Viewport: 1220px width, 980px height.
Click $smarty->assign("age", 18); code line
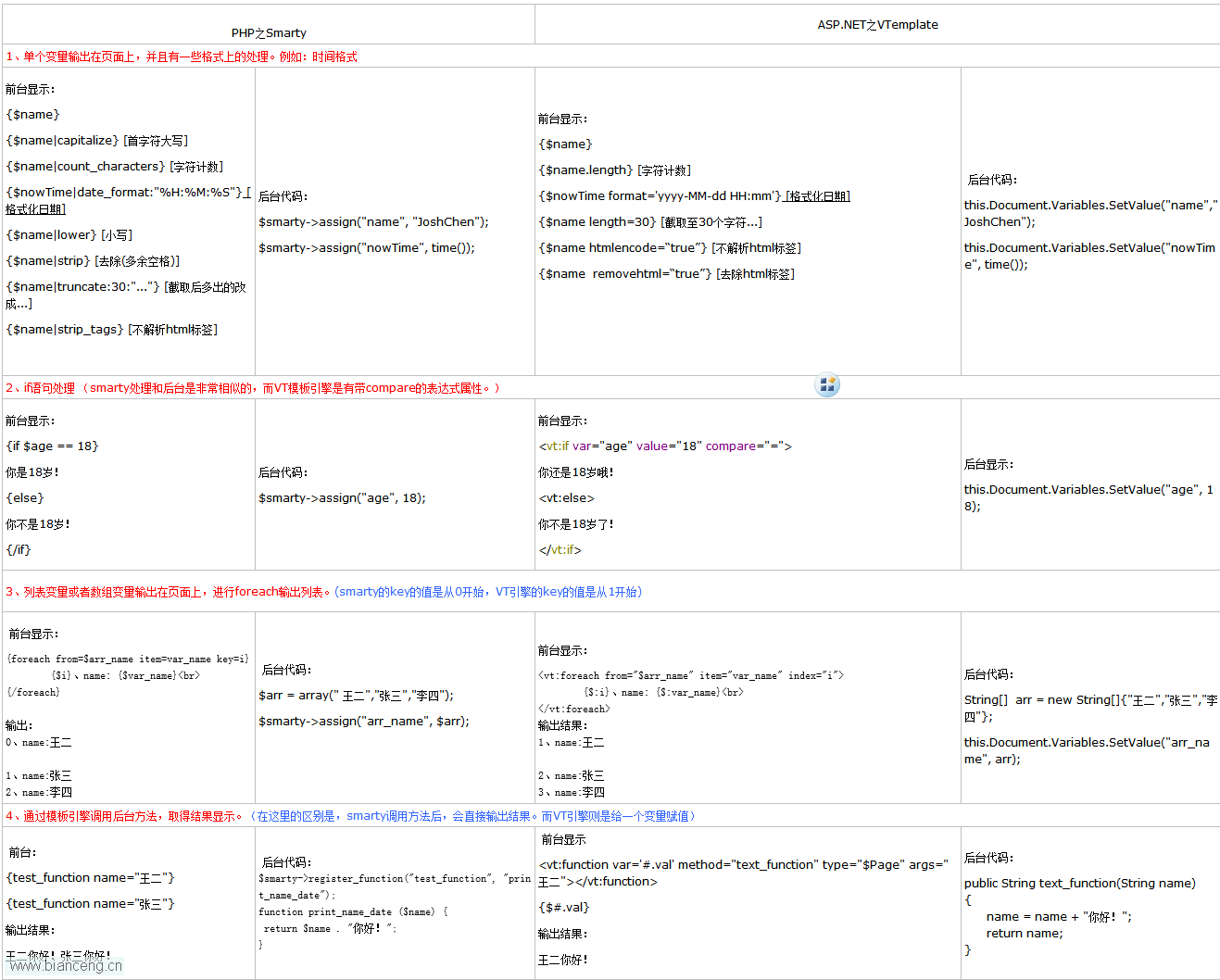click(342, 498)
